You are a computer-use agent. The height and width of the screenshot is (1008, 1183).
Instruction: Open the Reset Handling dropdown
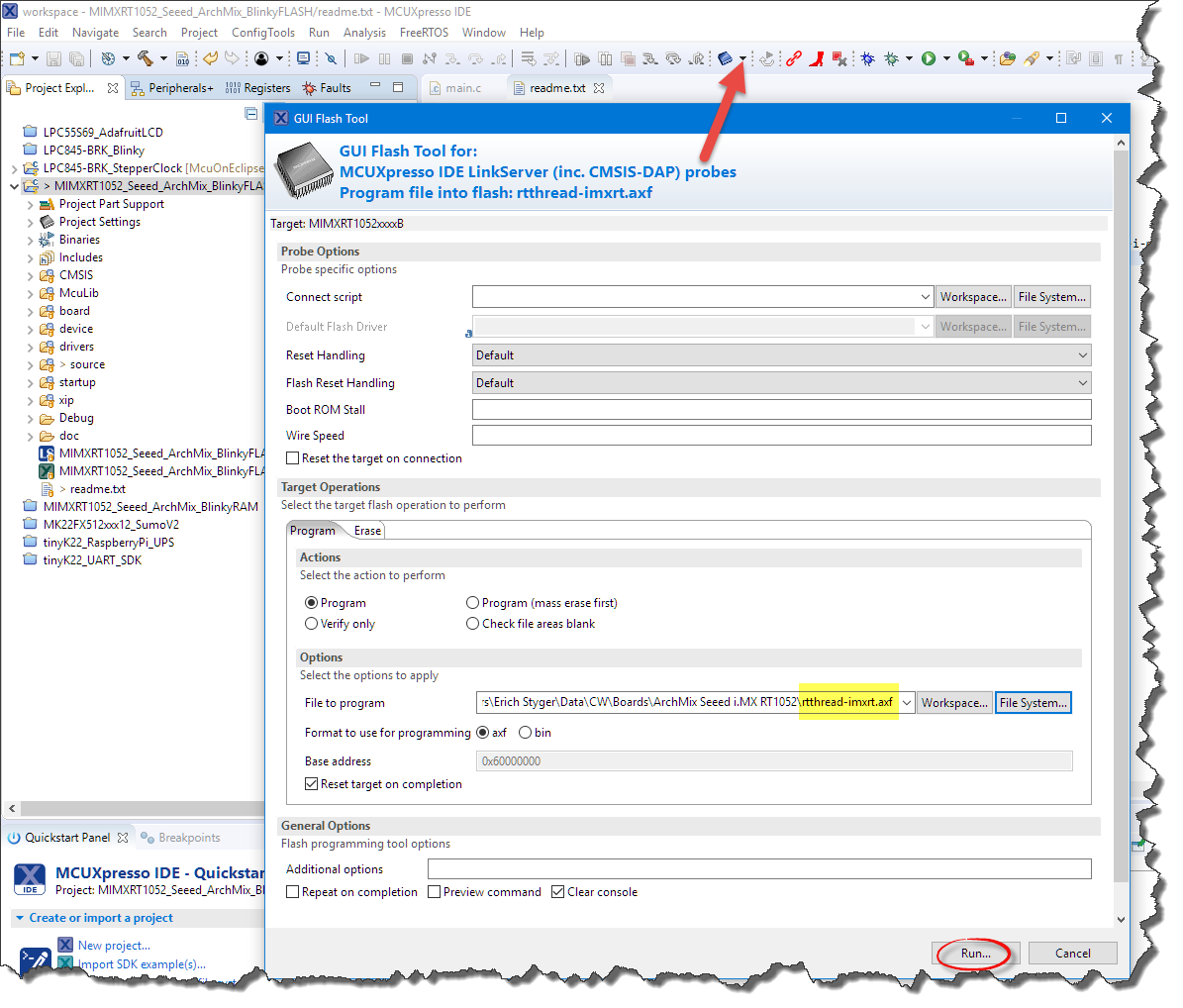click(x=781, y=355)
